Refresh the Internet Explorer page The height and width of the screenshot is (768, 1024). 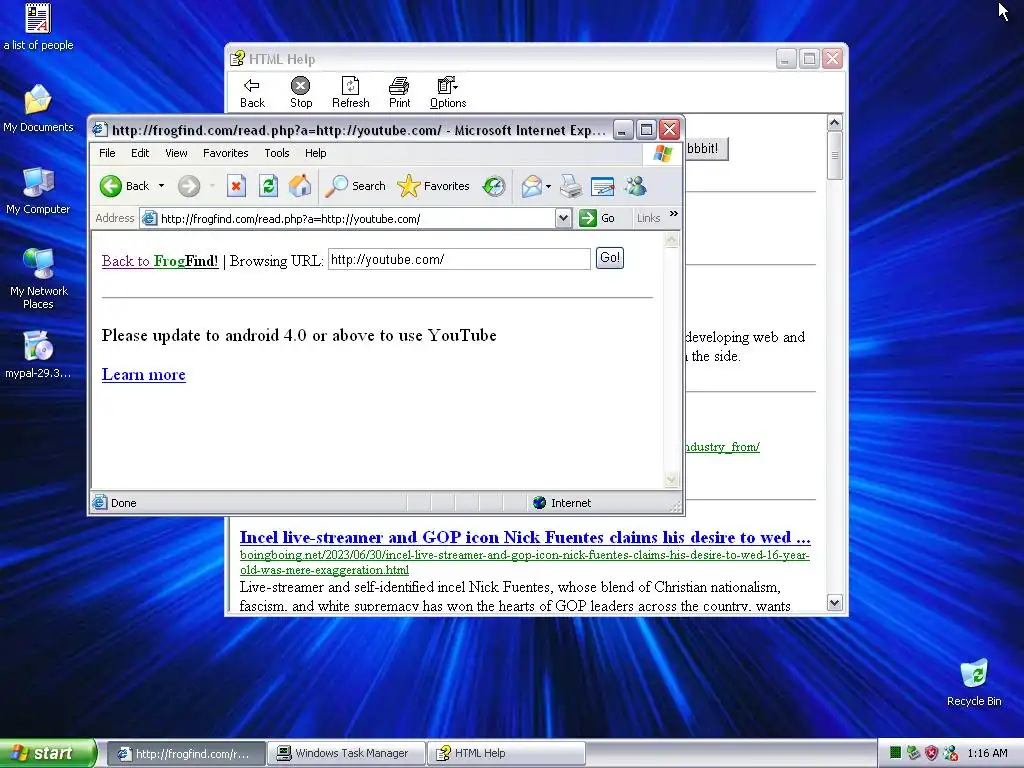click(268, 186)
